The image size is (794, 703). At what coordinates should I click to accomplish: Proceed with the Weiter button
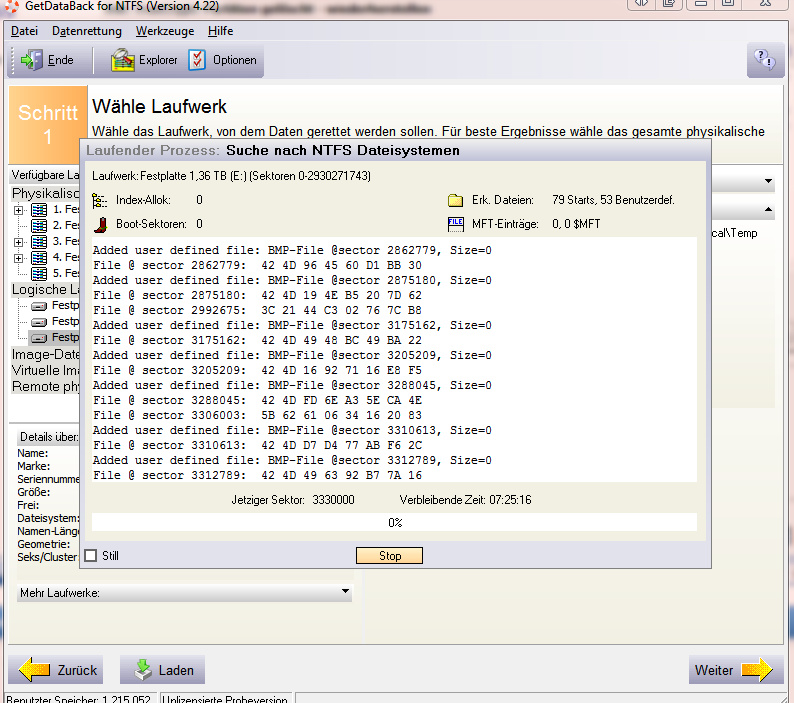tap(736, 670)
